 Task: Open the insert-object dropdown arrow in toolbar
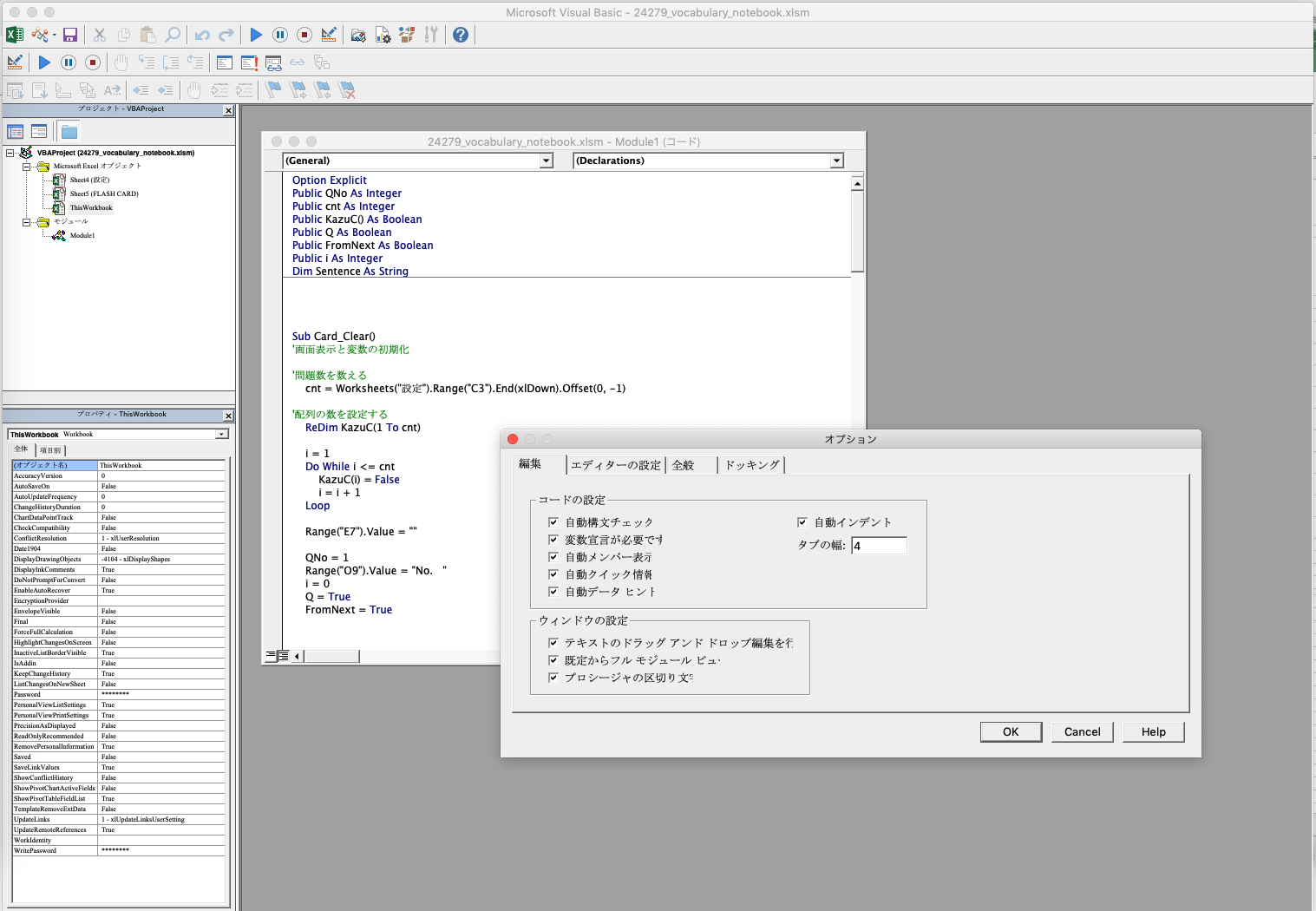(x=54, y=35)
